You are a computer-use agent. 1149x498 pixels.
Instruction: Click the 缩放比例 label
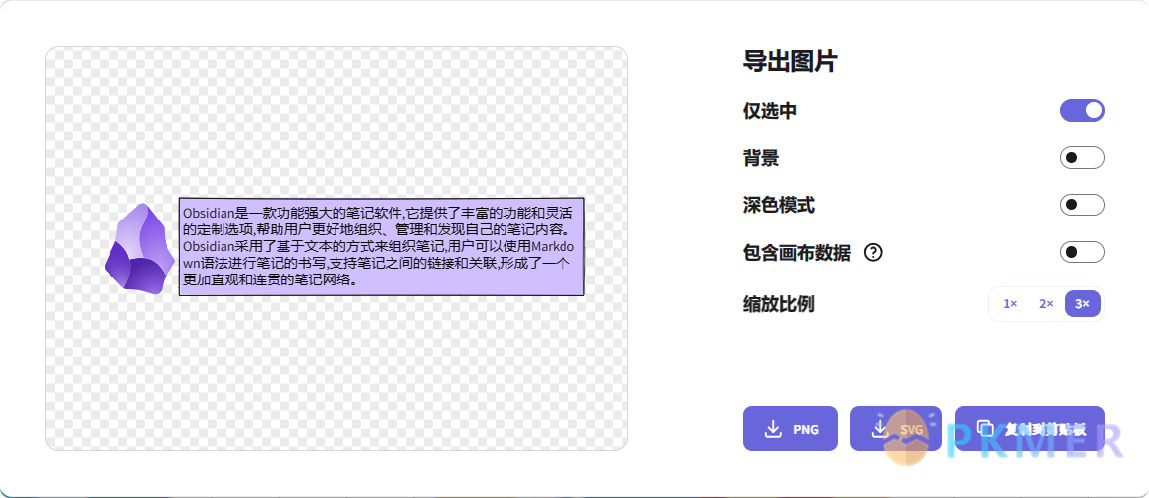pos(778,303)
